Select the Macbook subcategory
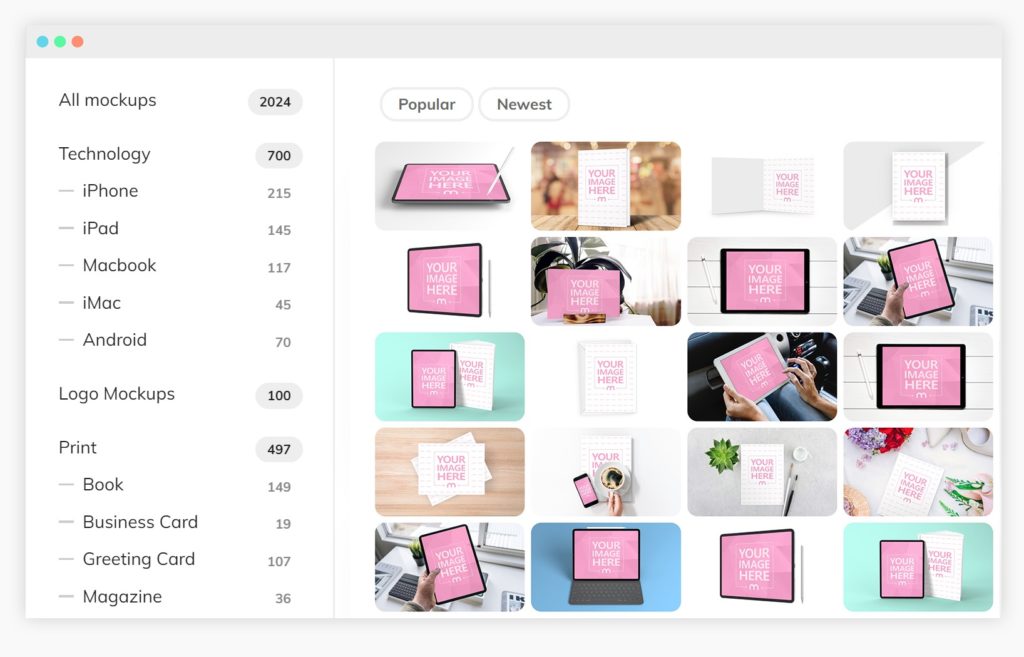 tap(120, 265)
